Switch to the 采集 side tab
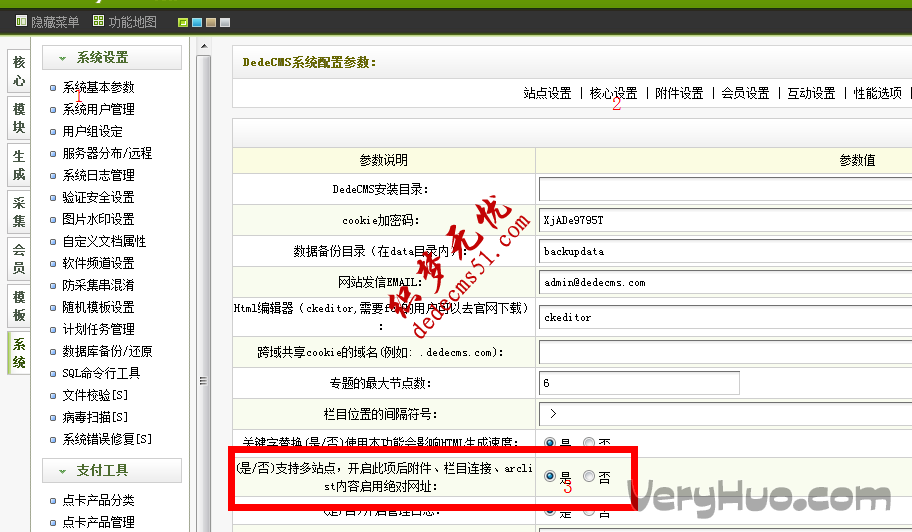The image size is (912, 532). (19, 212)
